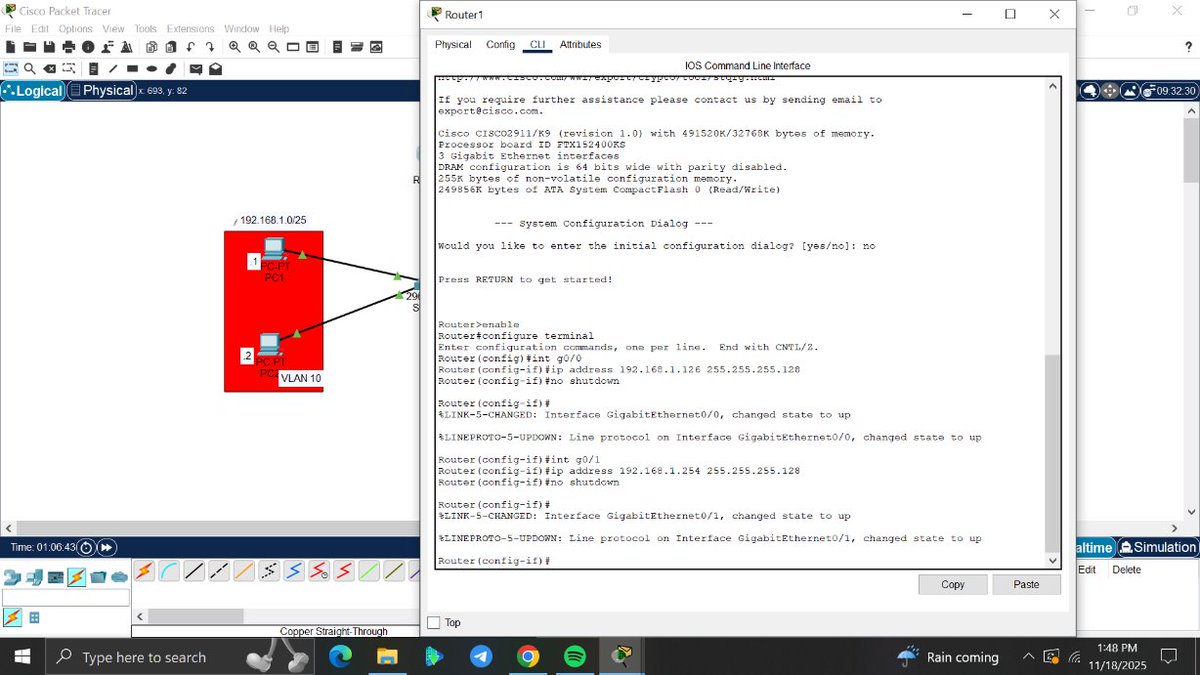Open the Spotify icon in the taskbar

click(575, 657)
